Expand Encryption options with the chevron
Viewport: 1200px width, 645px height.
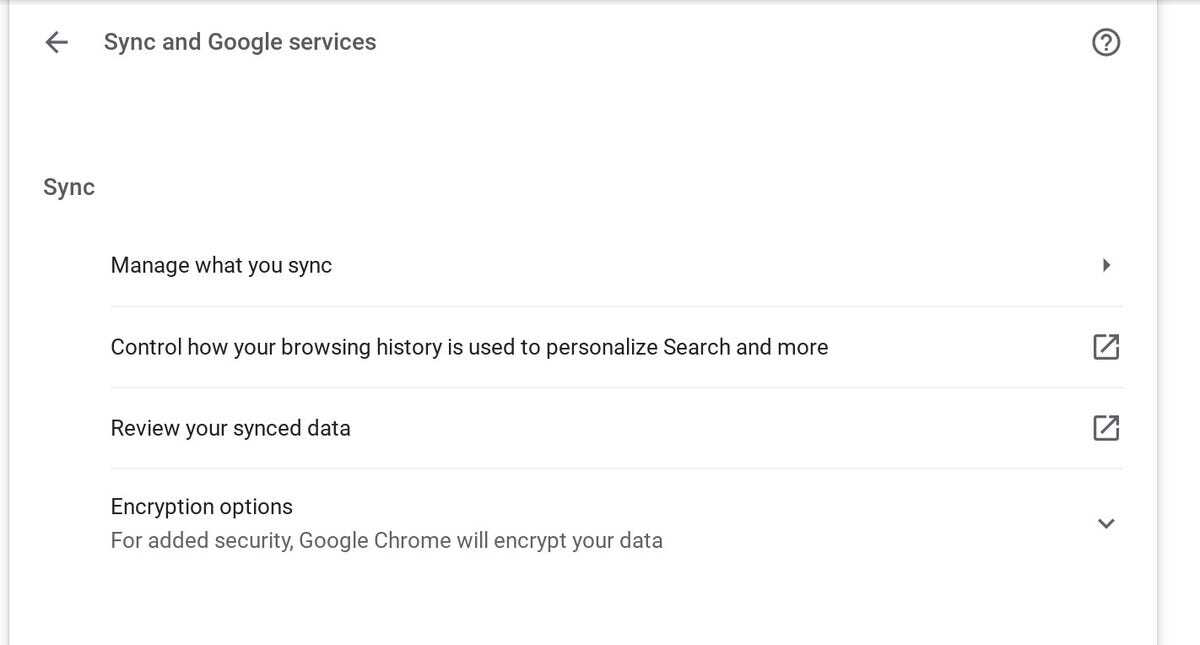[1106, 523]
